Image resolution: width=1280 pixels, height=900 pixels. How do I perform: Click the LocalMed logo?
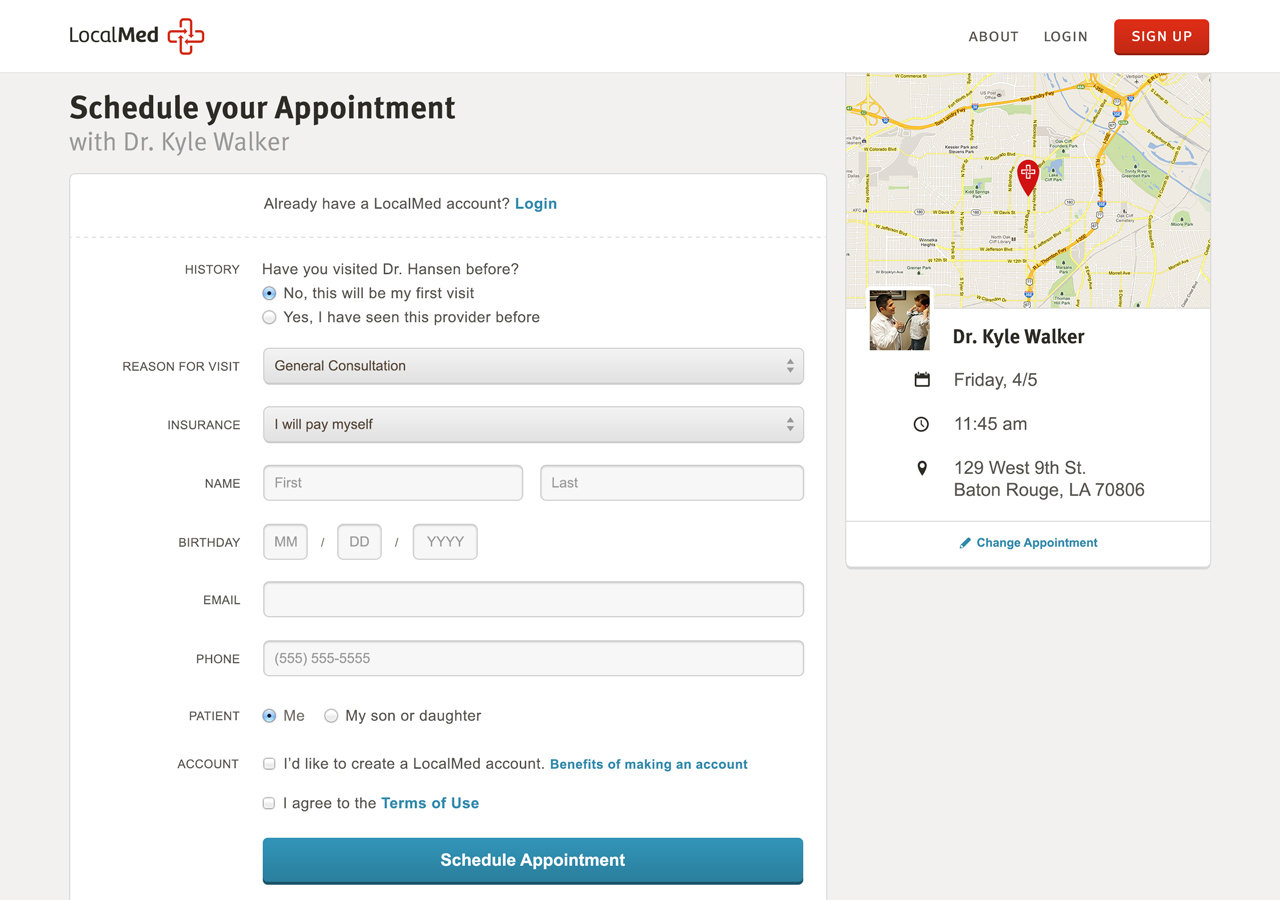(x=137, y=36)
